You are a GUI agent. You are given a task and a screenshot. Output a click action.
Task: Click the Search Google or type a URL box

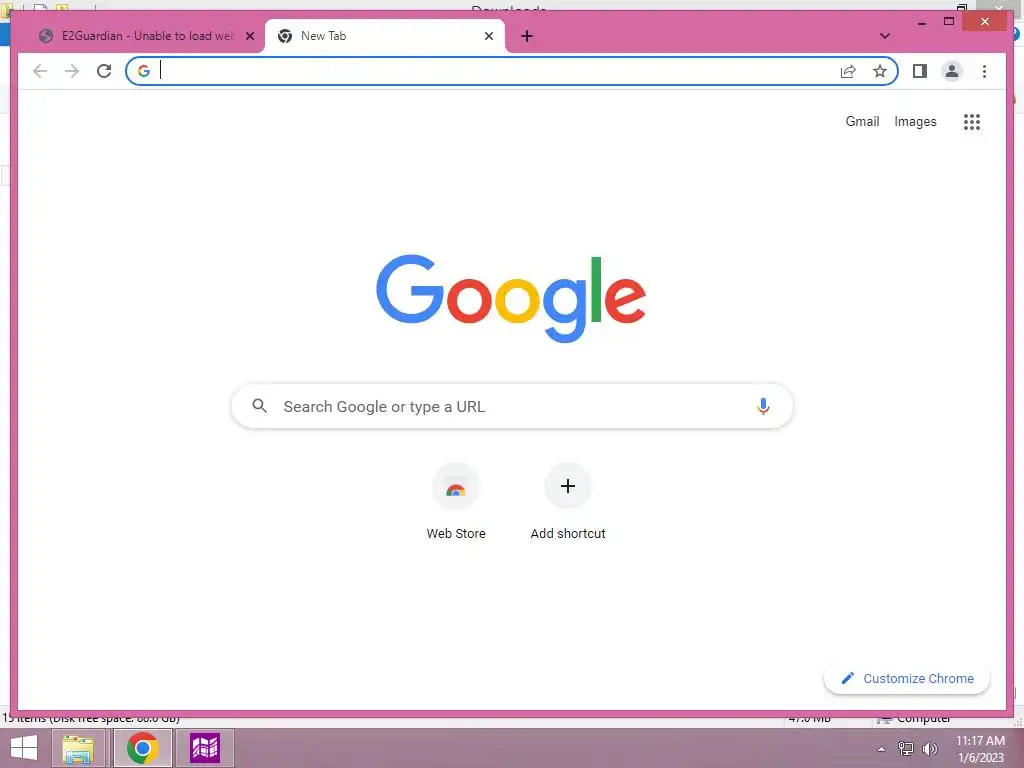tap(512, 406)
